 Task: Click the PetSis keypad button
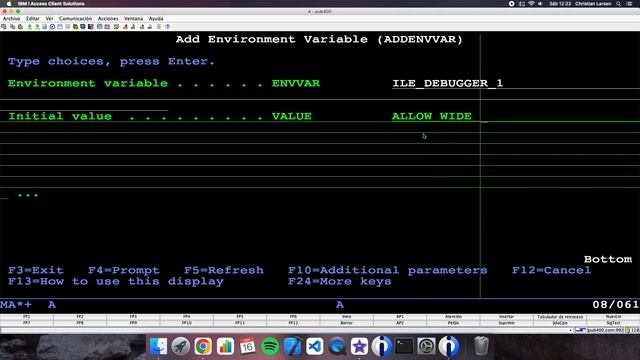(453, 323)
